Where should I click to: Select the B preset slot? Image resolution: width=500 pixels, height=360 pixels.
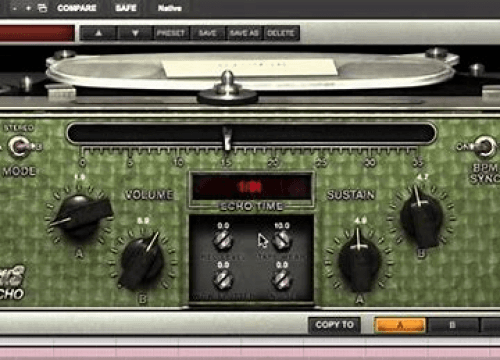452,325
